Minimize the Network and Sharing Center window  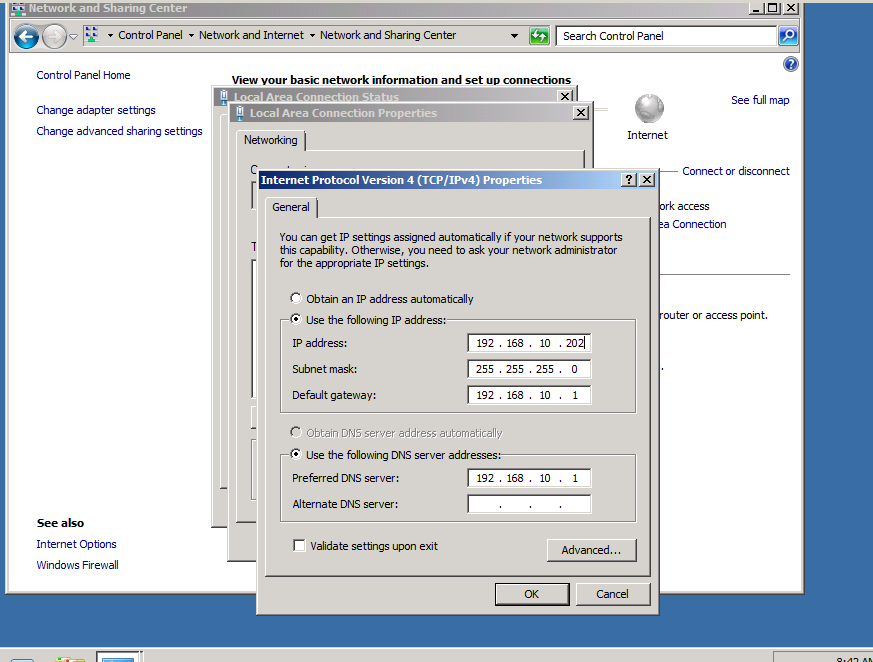coord(756,8)
